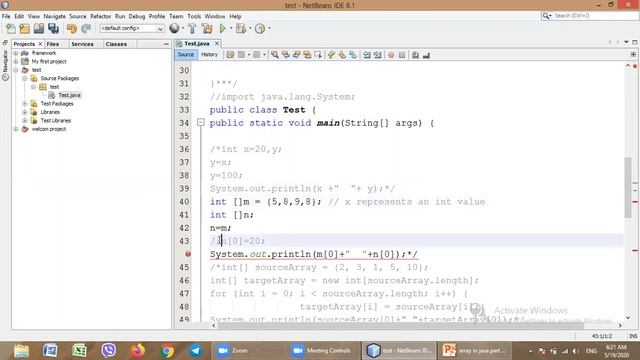Click the Stop Macro Recording icon

pyautogui.click(x=402, y=55)
